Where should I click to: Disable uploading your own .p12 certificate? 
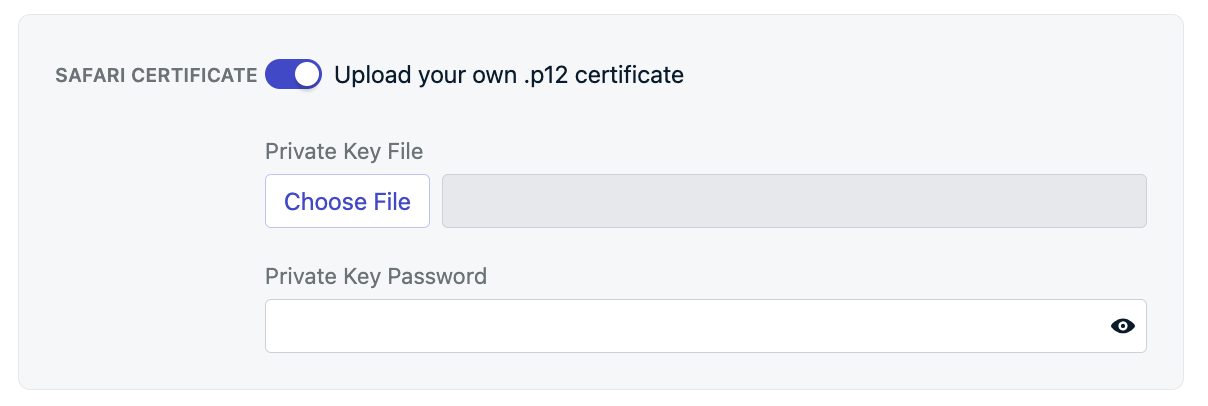pos(293,74)
